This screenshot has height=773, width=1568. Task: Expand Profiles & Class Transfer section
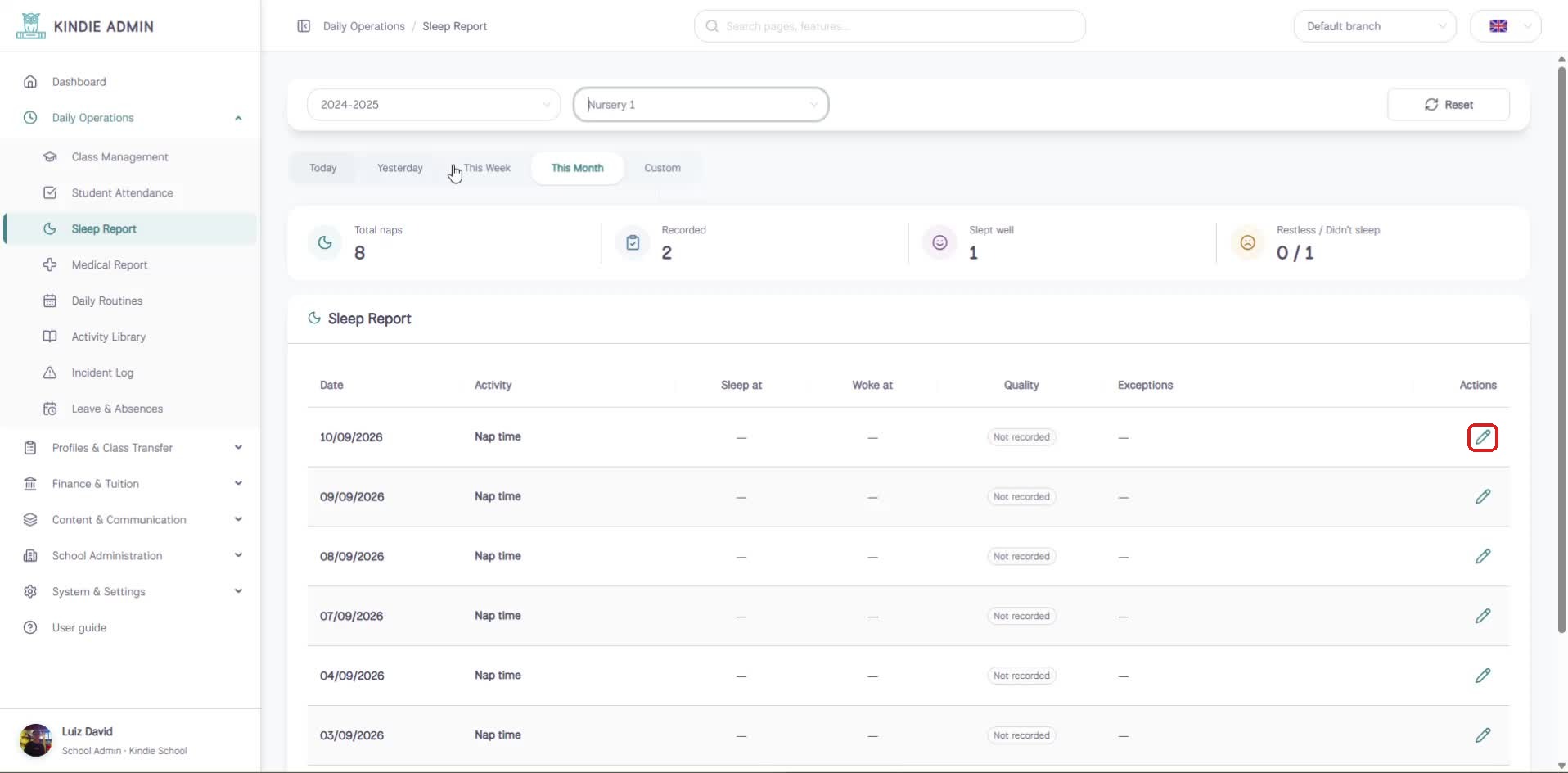(x=131, y=448)
